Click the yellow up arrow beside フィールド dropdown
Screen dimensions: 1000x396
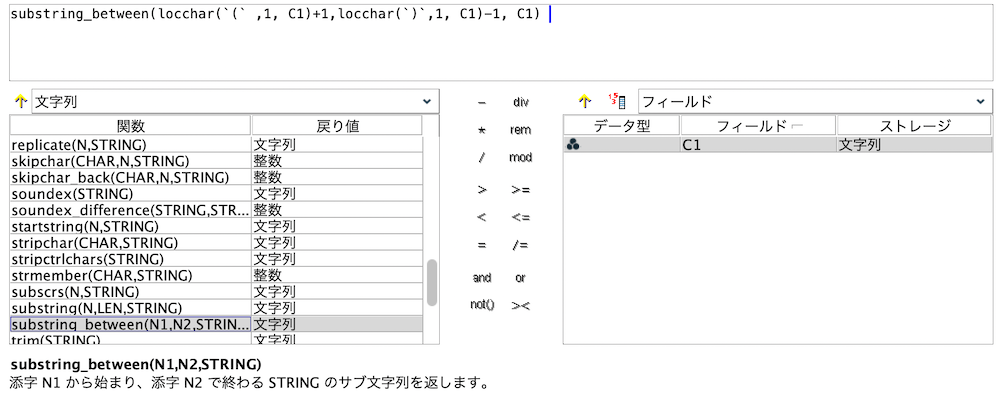(585, 101)
